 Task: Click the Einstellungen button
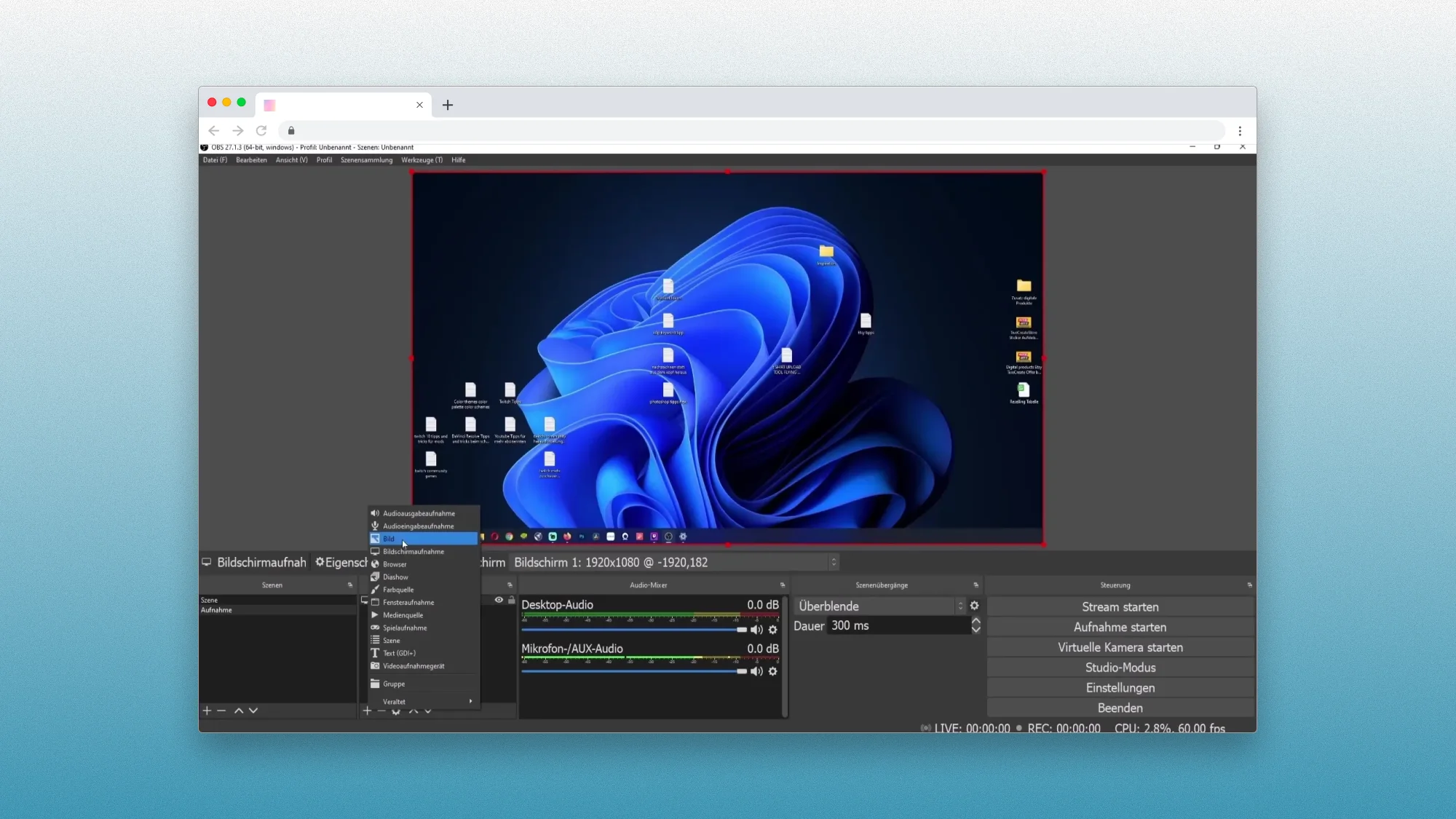coord(1120,688)
